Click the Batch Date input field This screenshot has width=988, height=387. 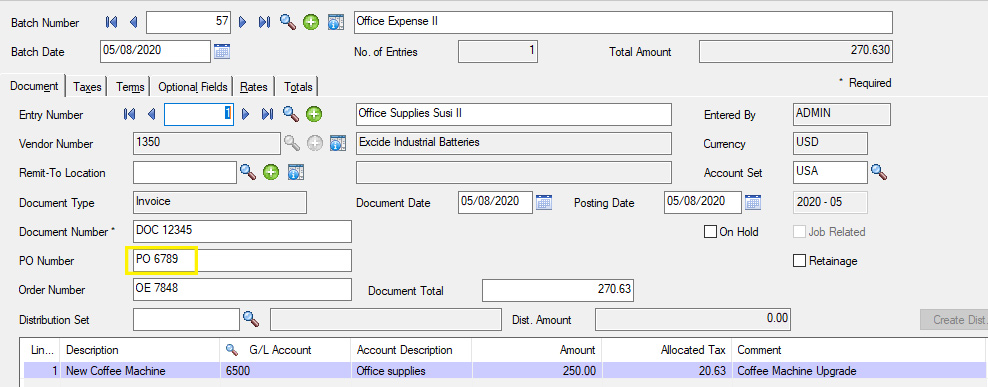tap(155, 52)
